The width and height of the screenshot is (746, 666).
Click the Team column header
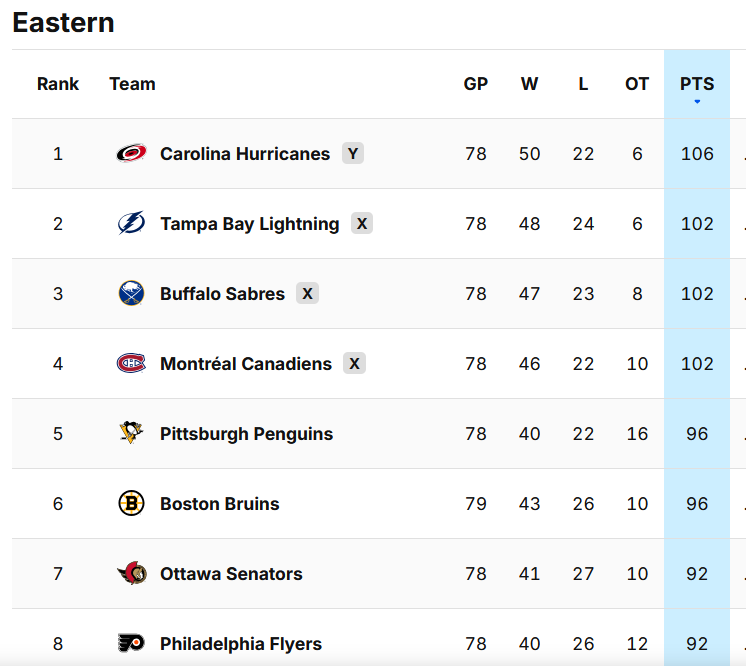(132, 84)
